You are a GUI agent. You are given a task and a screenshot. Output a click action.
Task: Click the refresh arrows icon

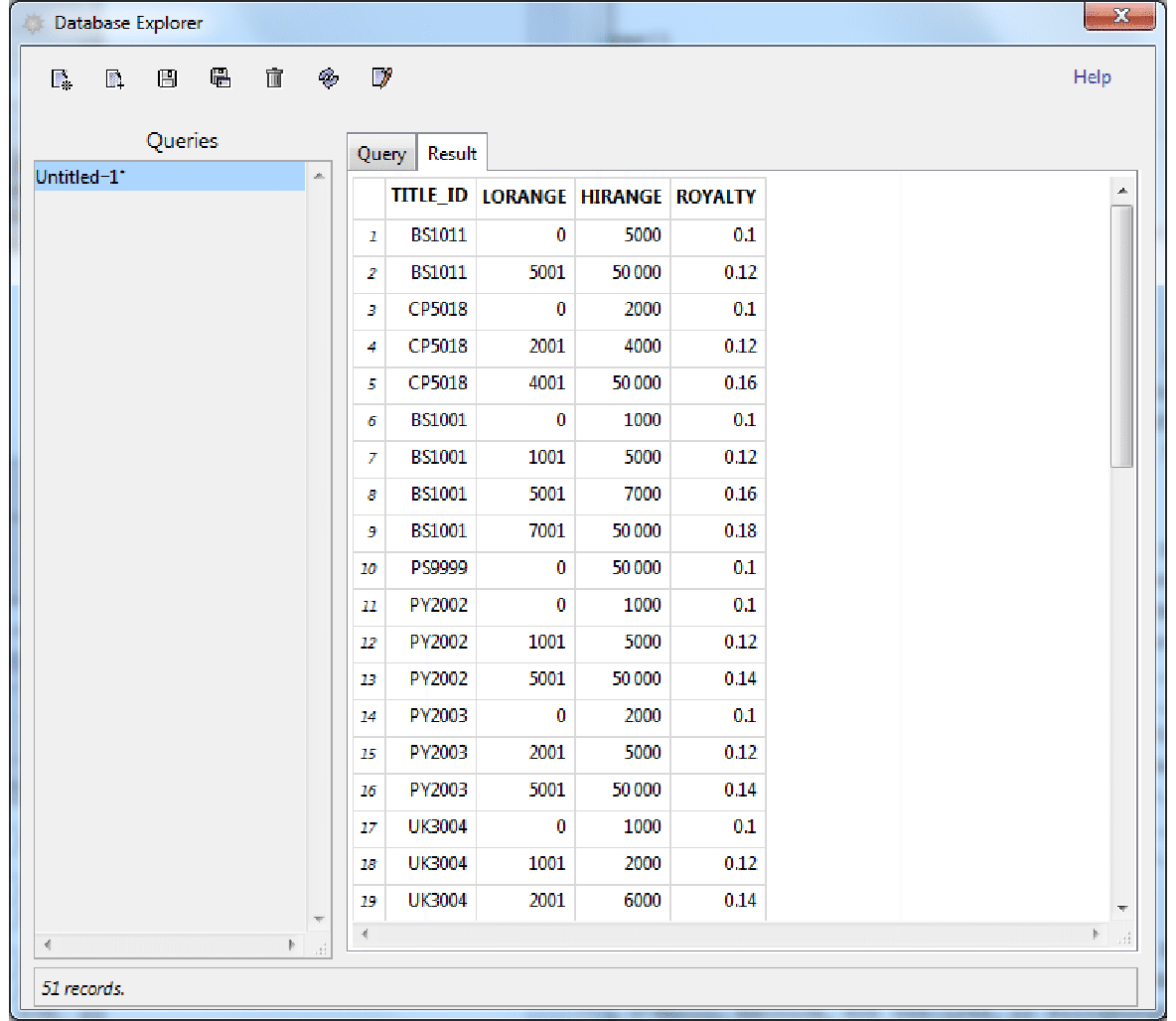[329, 78]
